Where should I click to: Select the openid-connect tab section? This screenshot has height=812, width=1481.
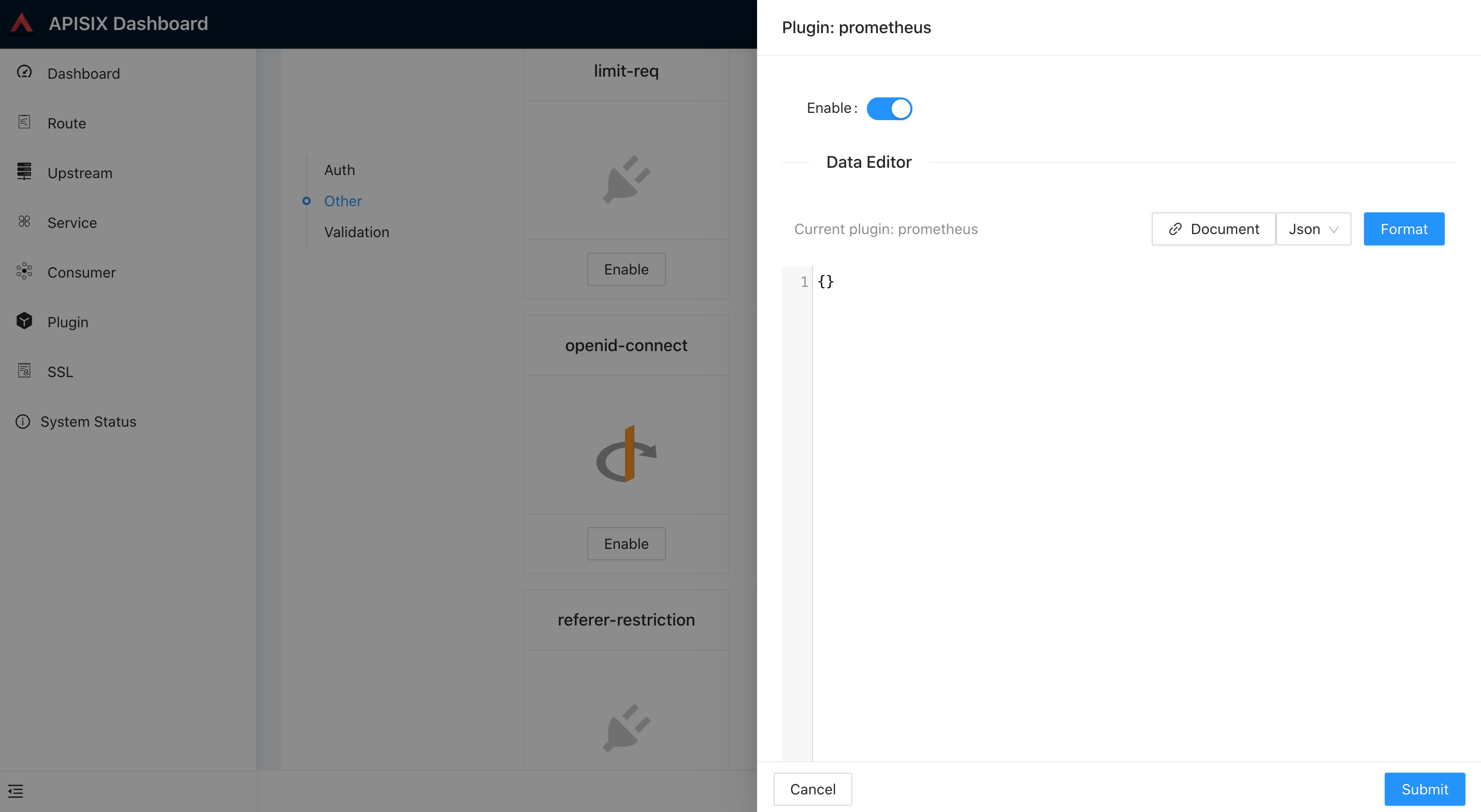click(x=626, y=345)
